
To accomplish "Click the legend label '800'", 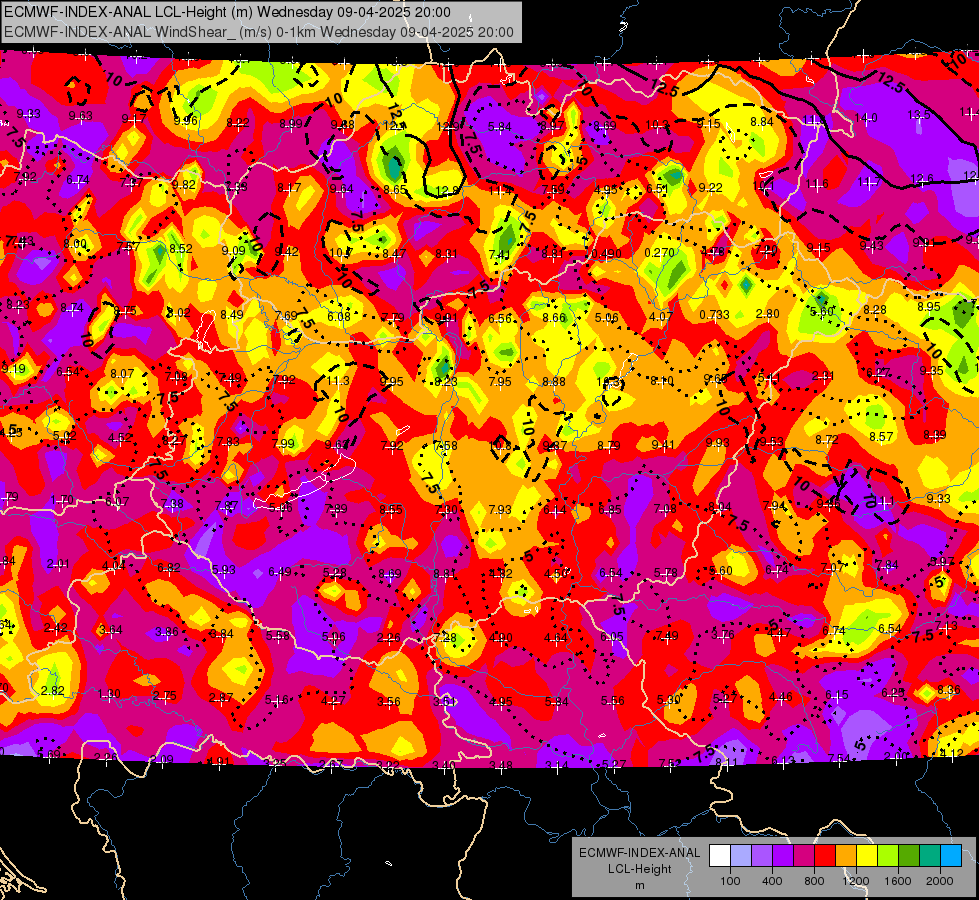I will click(814, 881).
